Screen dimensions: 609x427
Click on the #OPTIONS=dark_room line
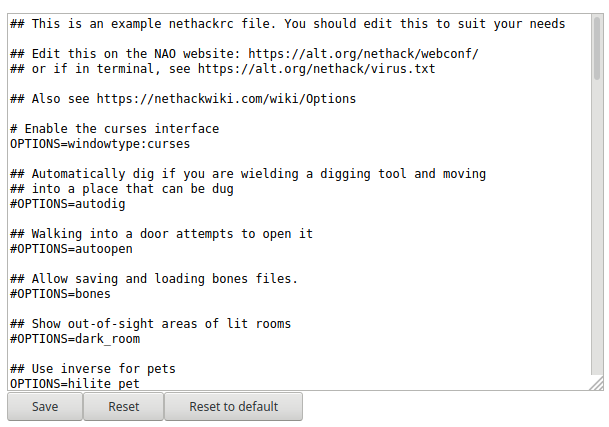tap(75, 339)
